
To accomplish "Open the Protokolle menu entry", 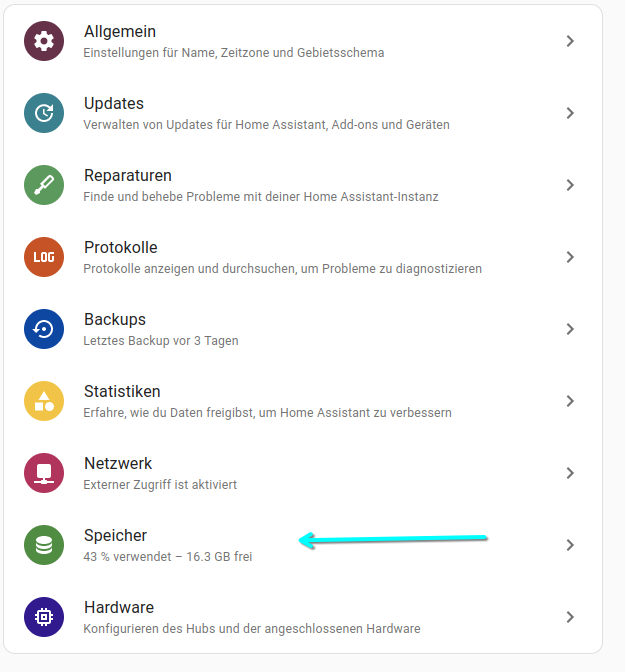I will coord(303,257).
